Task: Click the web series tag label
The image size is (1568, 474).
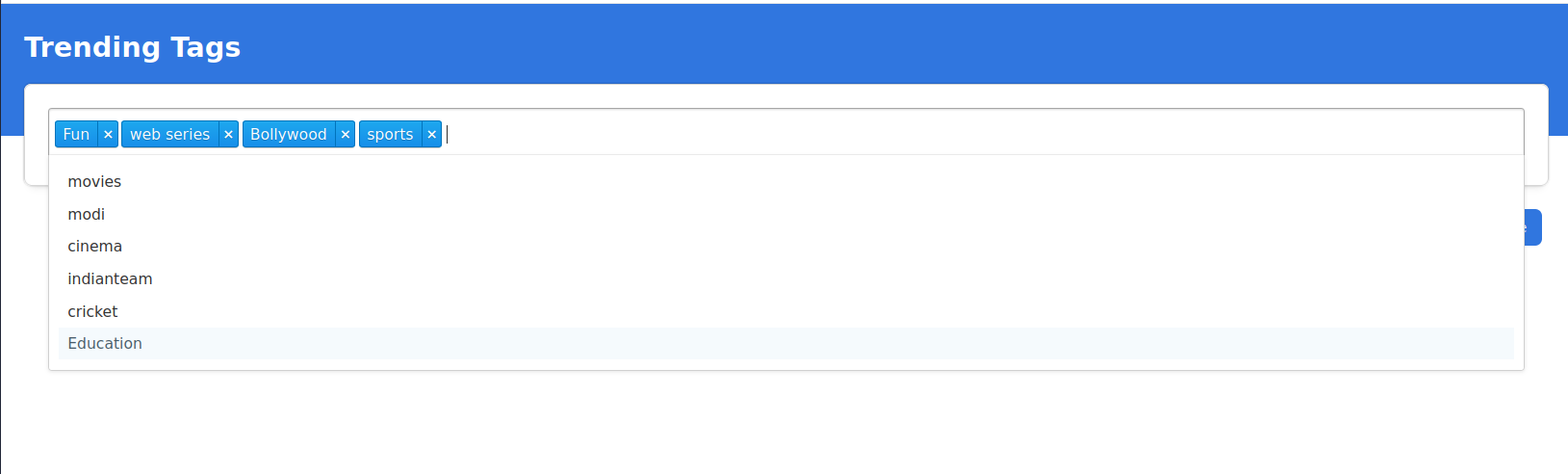Action: (169, 135)
